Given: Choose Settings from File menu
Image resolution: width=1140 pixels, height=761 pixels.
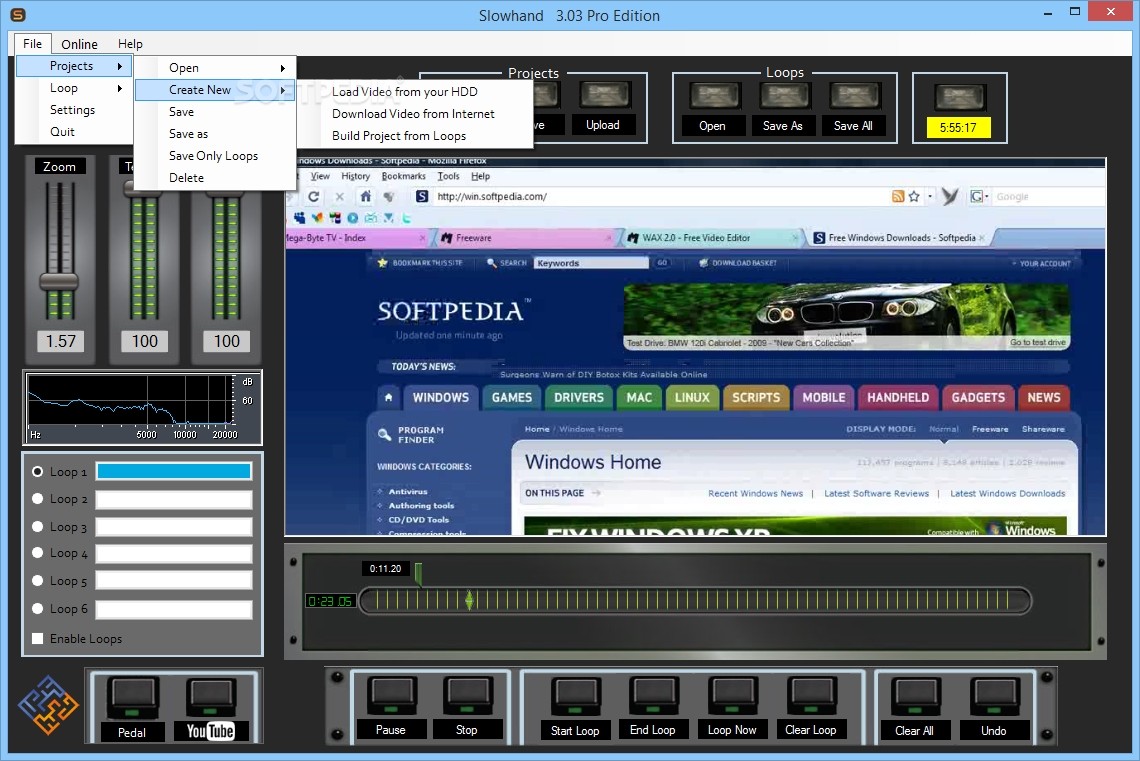Looking at the screenshot, I should [74, 110].
